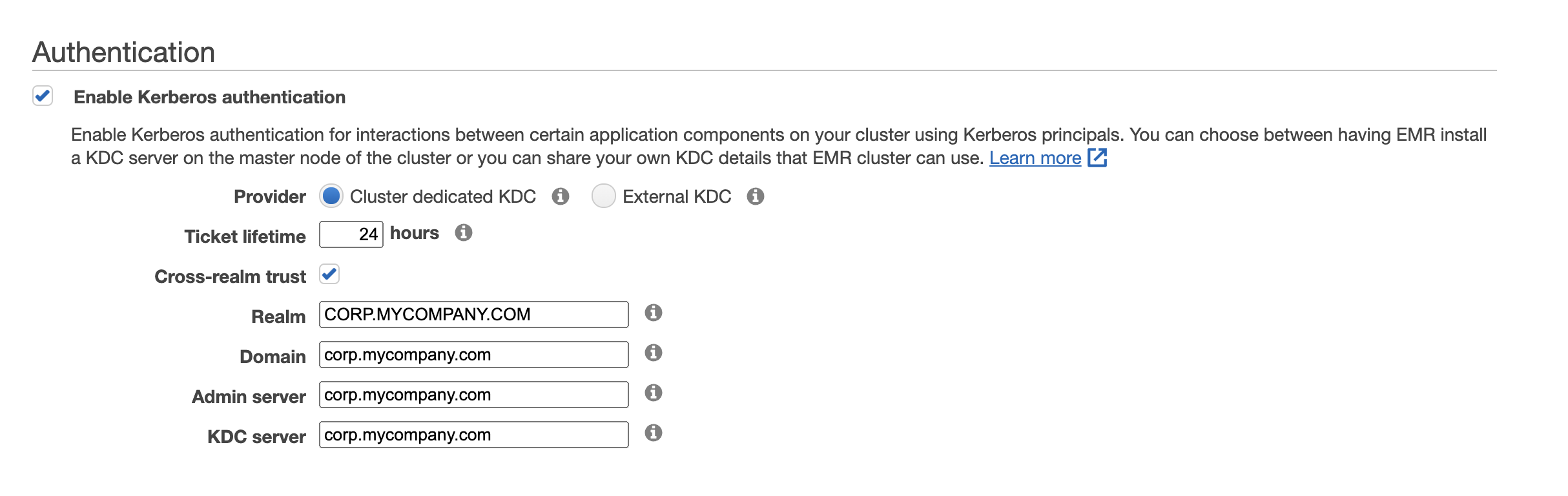Screen dimensions: 1568x496
Task: View info icon for the Domain field
Action: pos(654,353)
